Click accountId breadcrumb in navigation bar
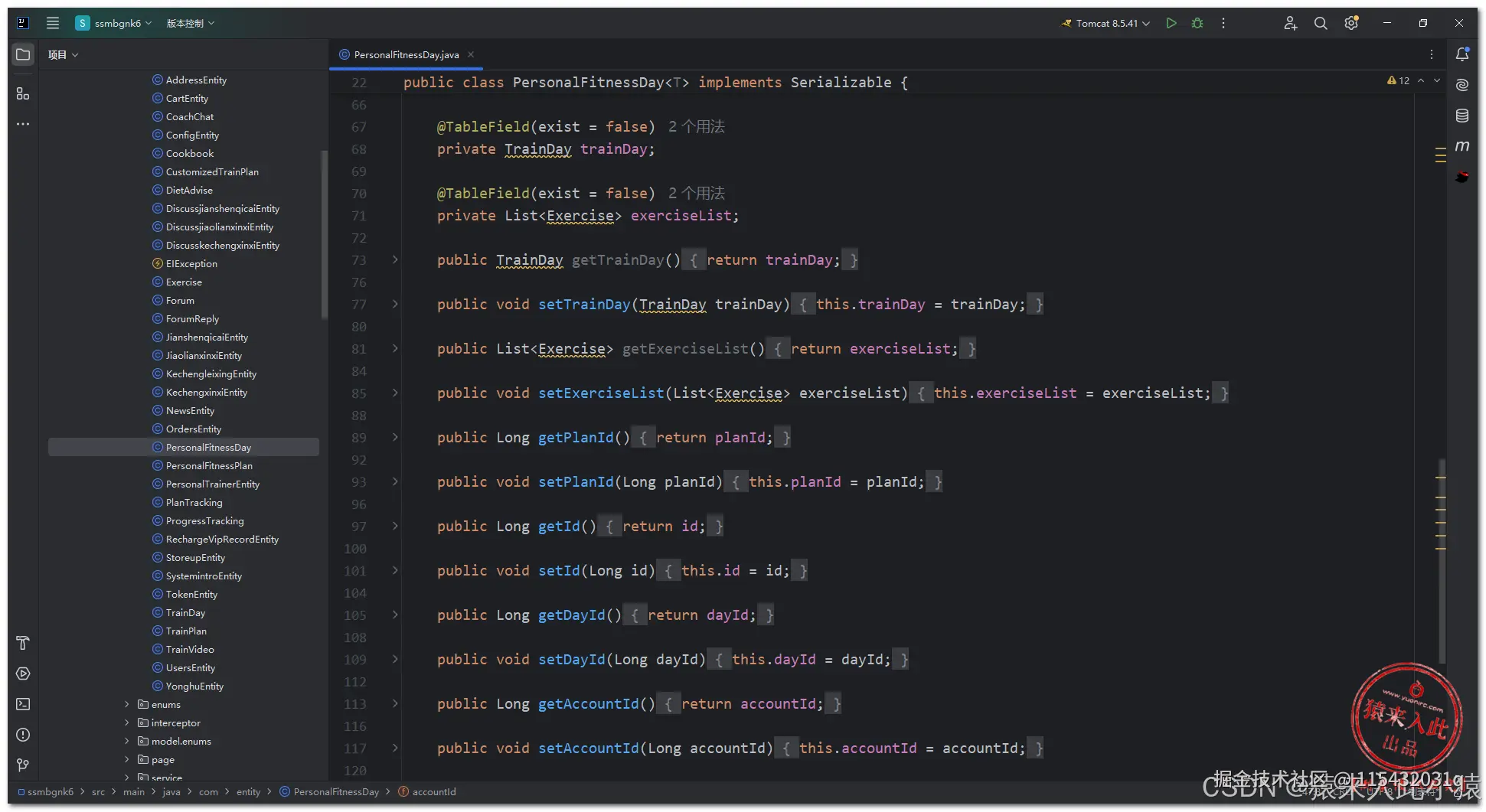Image resolution: width=1486 pixels, height=812 pixels. pyautogui.click(x=427, y=791)
